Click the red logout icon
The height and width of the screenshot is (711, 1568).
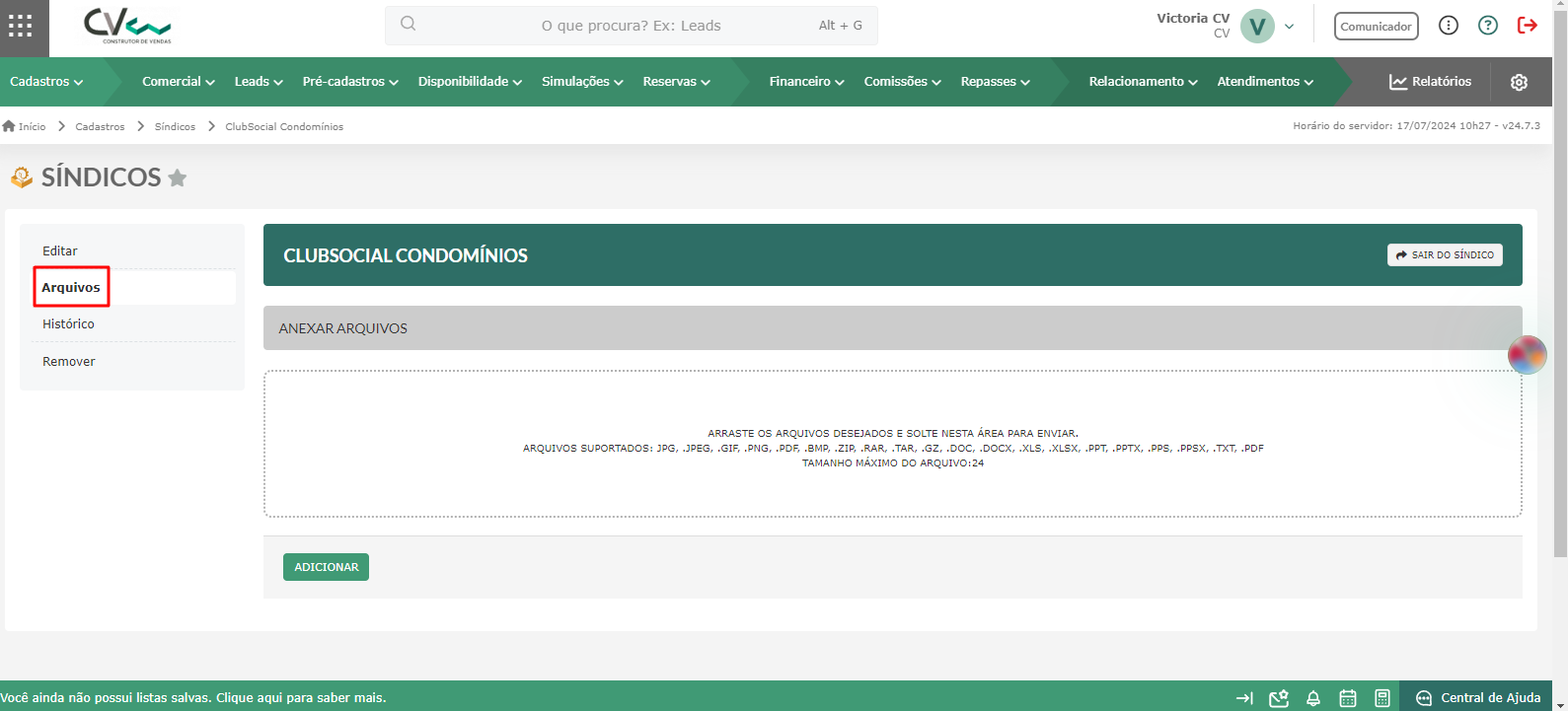point(1527,26)
